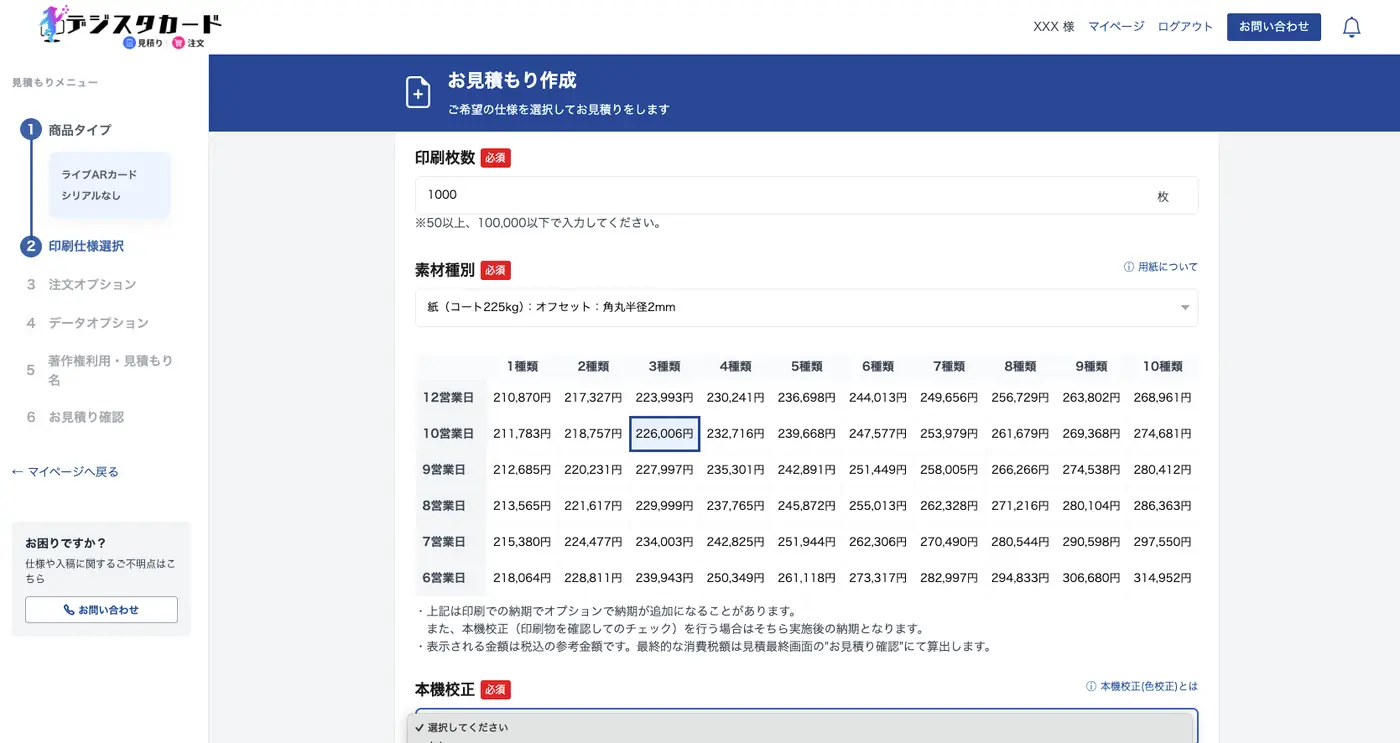Select price 217,327円 cell
The height and width of the screenshot is (743, 1400).
pos(593,398)
